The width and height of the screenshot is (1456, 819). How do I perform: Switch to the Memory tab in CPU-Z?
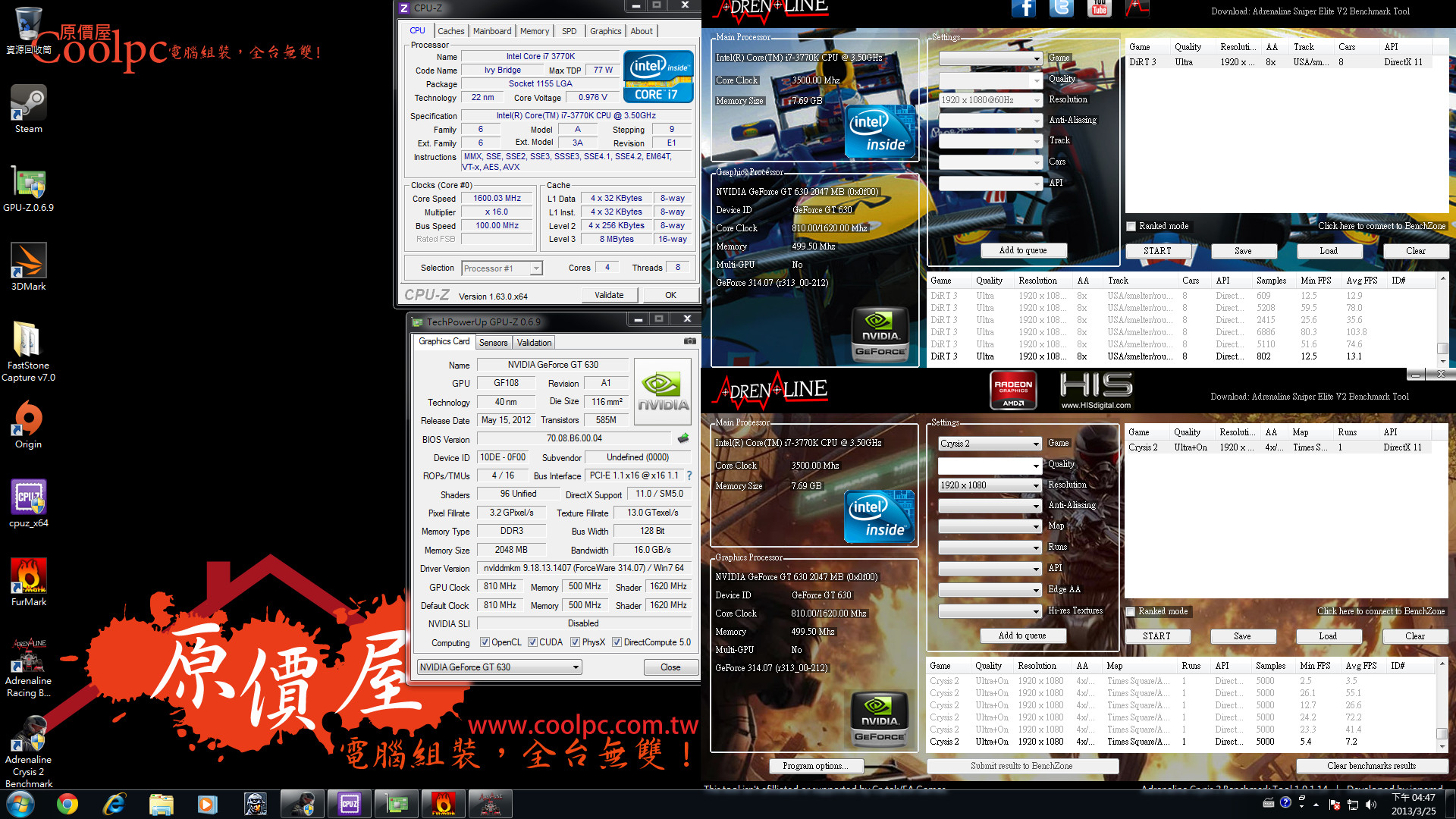(535, 31)
